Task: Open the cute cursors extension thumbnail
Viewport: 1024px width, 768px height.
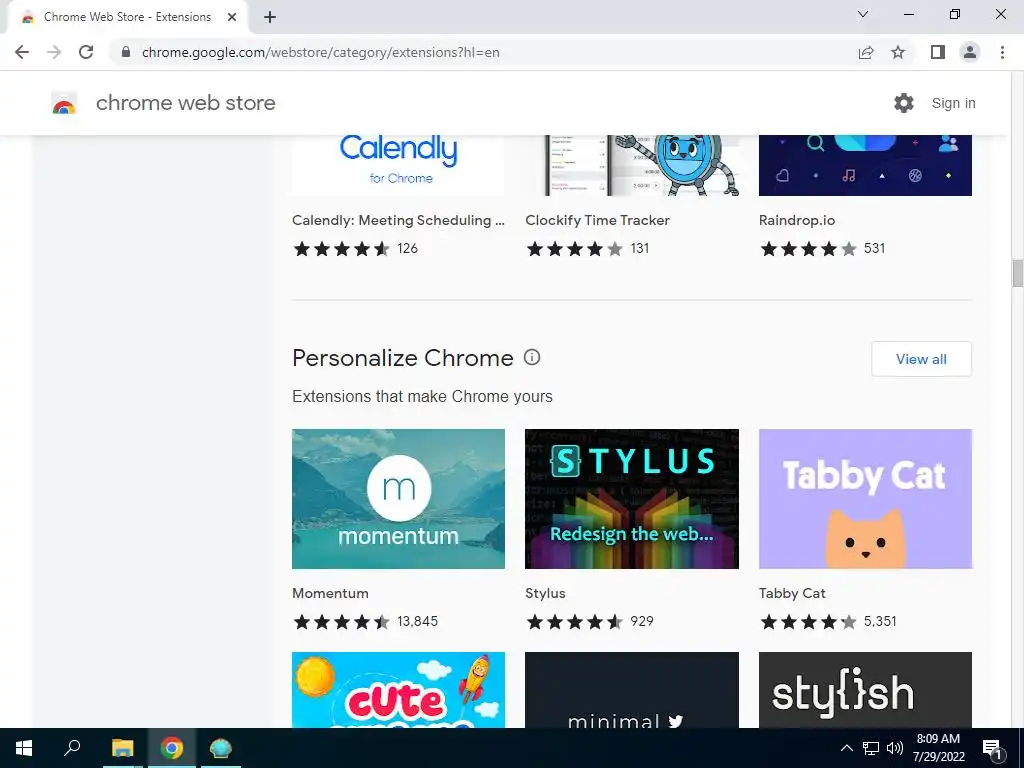Action: click(398, 690)
